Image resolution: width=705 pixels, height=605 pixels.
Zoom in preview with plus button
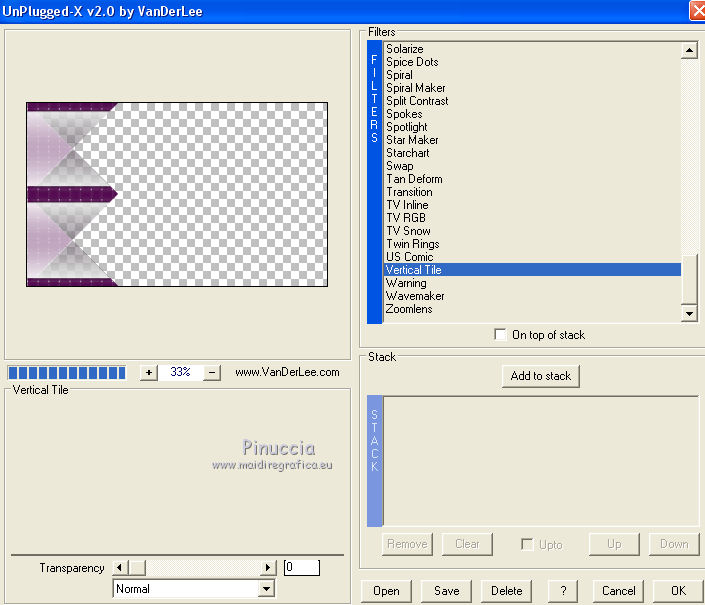(149, 372)
